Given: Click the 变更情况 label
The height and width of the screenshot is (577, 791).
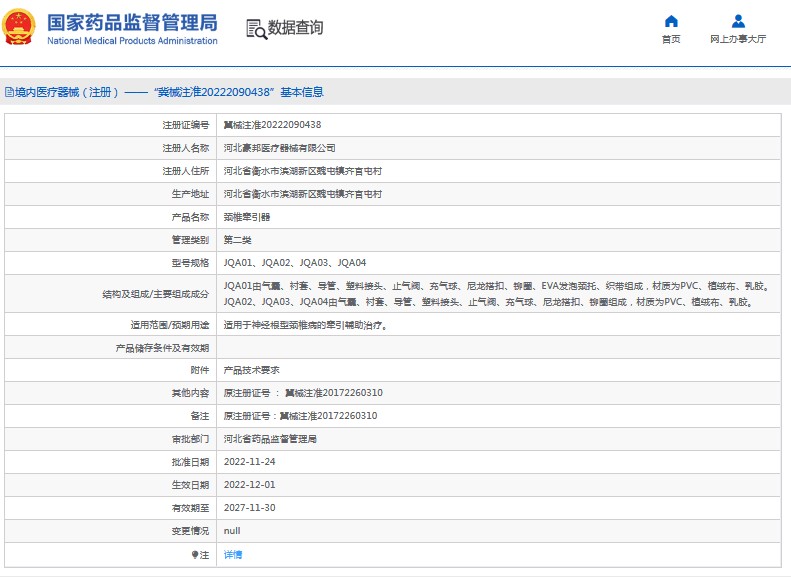Looking at the screenshot, I should click(190, 531).
